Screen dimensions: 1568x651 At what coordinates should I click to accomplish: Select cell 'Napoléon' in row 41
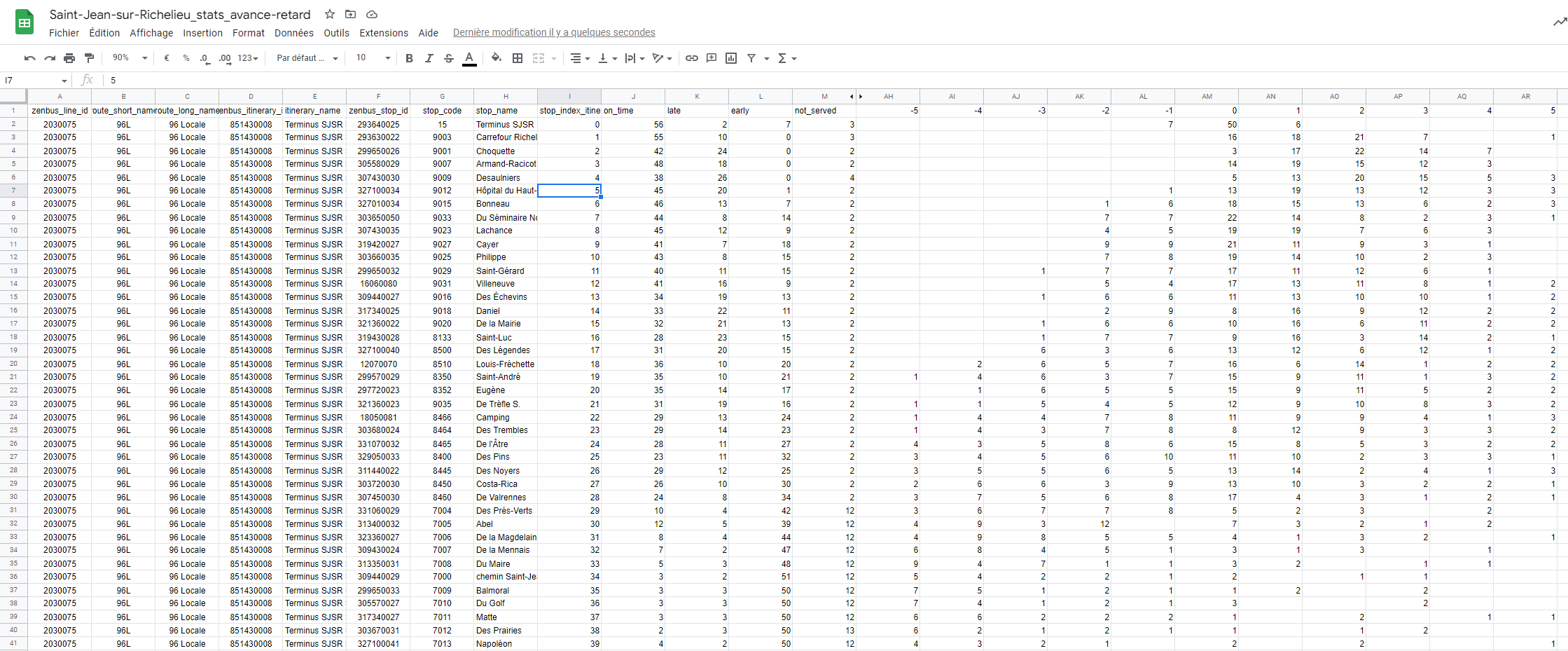tap(506, 644)
